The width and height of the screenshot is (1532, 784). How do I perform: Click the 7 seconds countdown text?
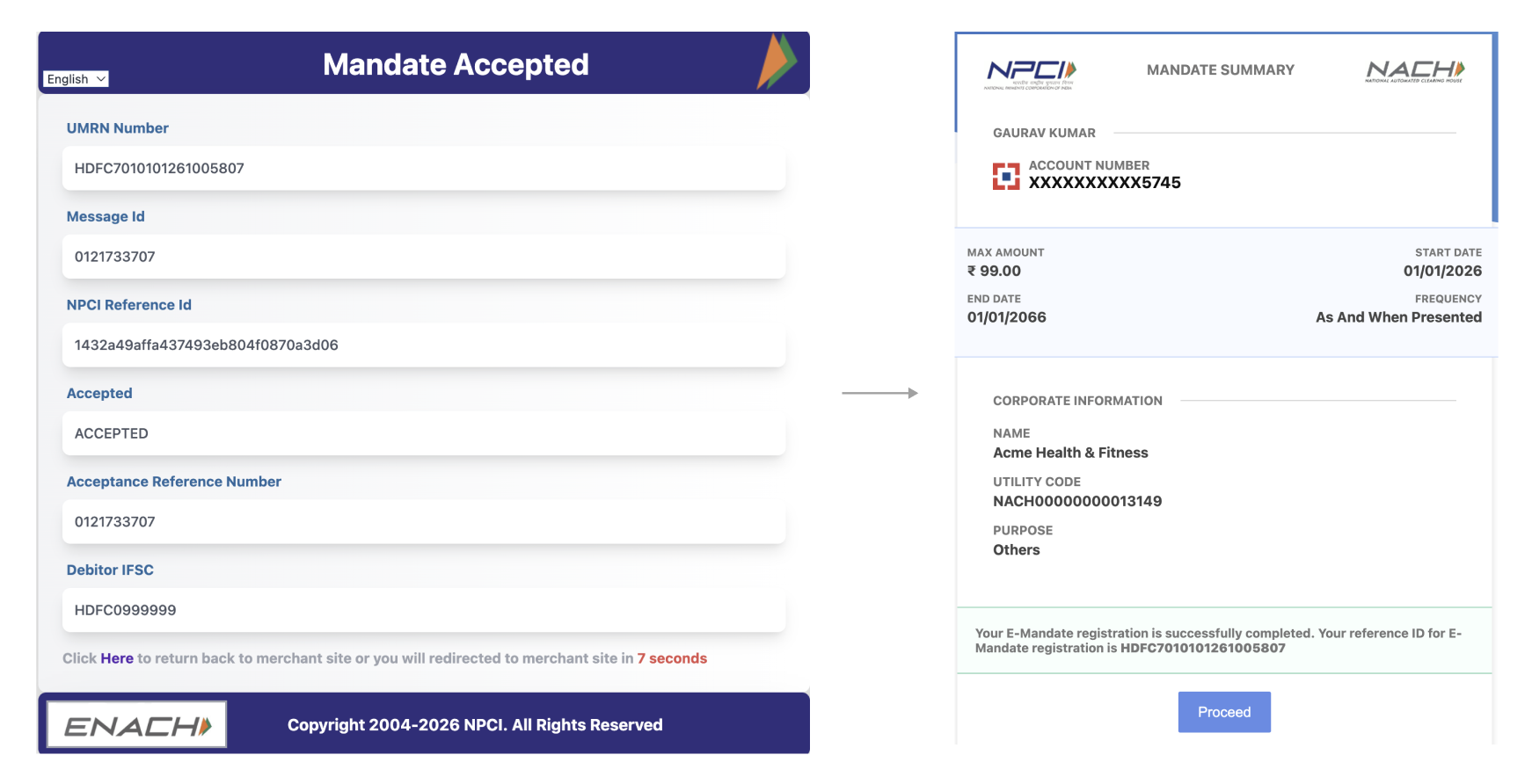(672, 657)
